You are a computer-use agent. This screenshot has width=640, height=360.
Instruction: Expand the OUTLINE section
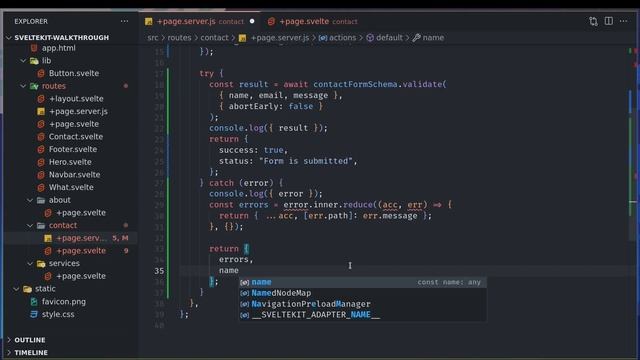tap(9, 340)
